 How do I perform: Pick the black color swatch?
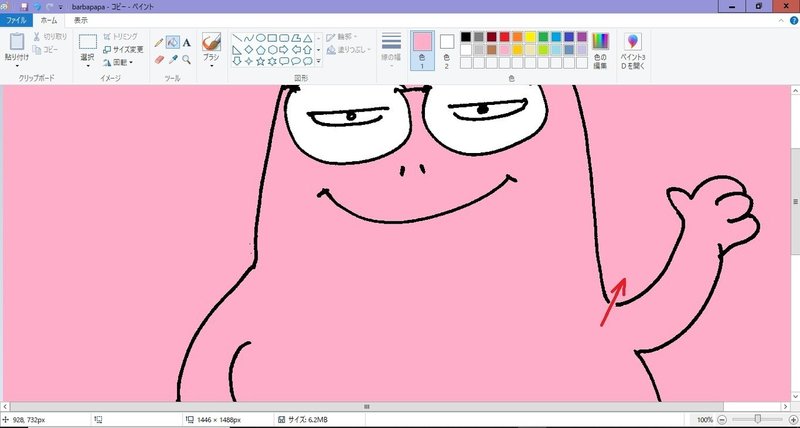[x=466, y=37]
